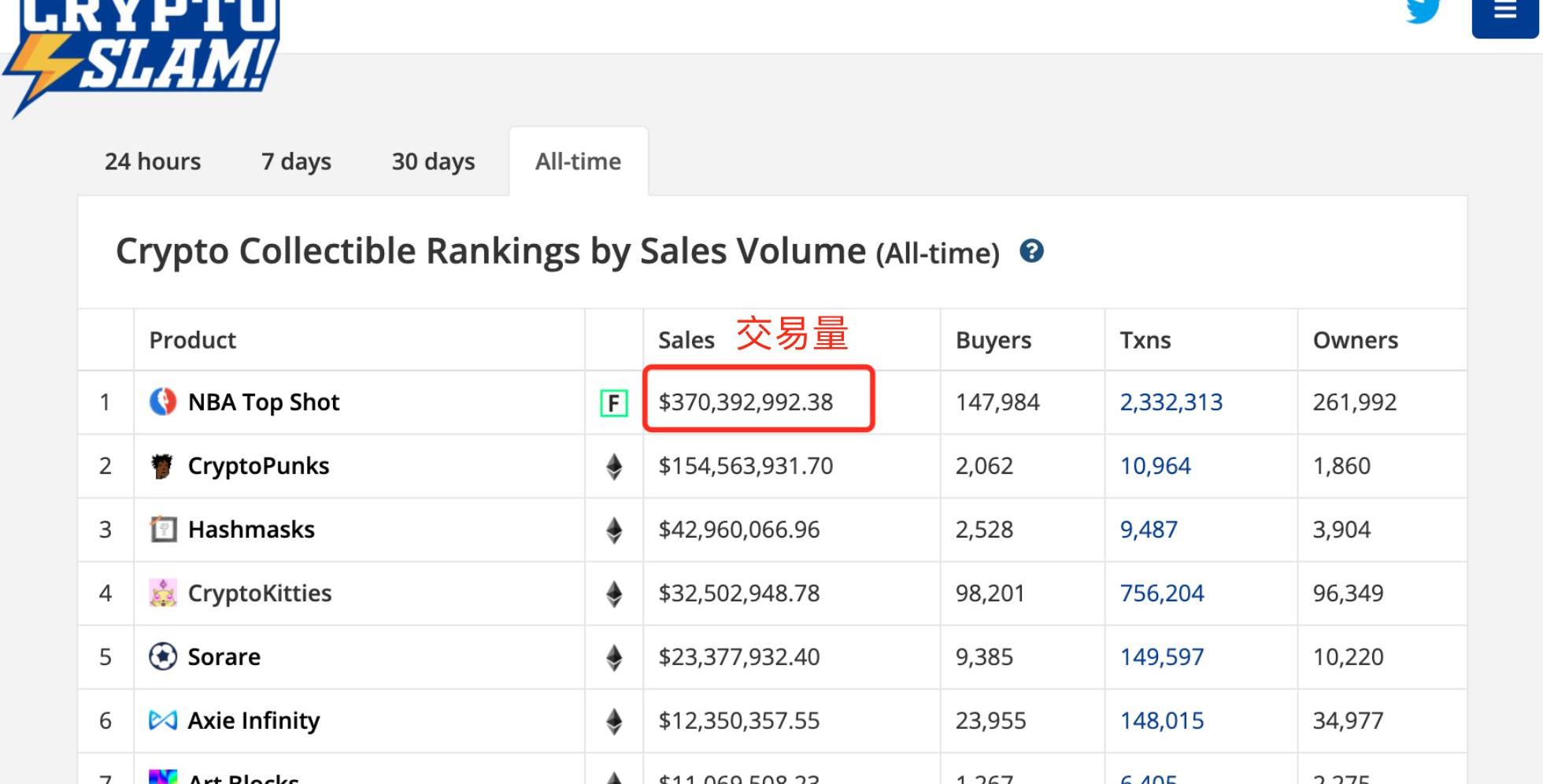Open the 756,204 transactions link
The width and height of the screenshot is (1543, 784).
[x=1162, y=594]
